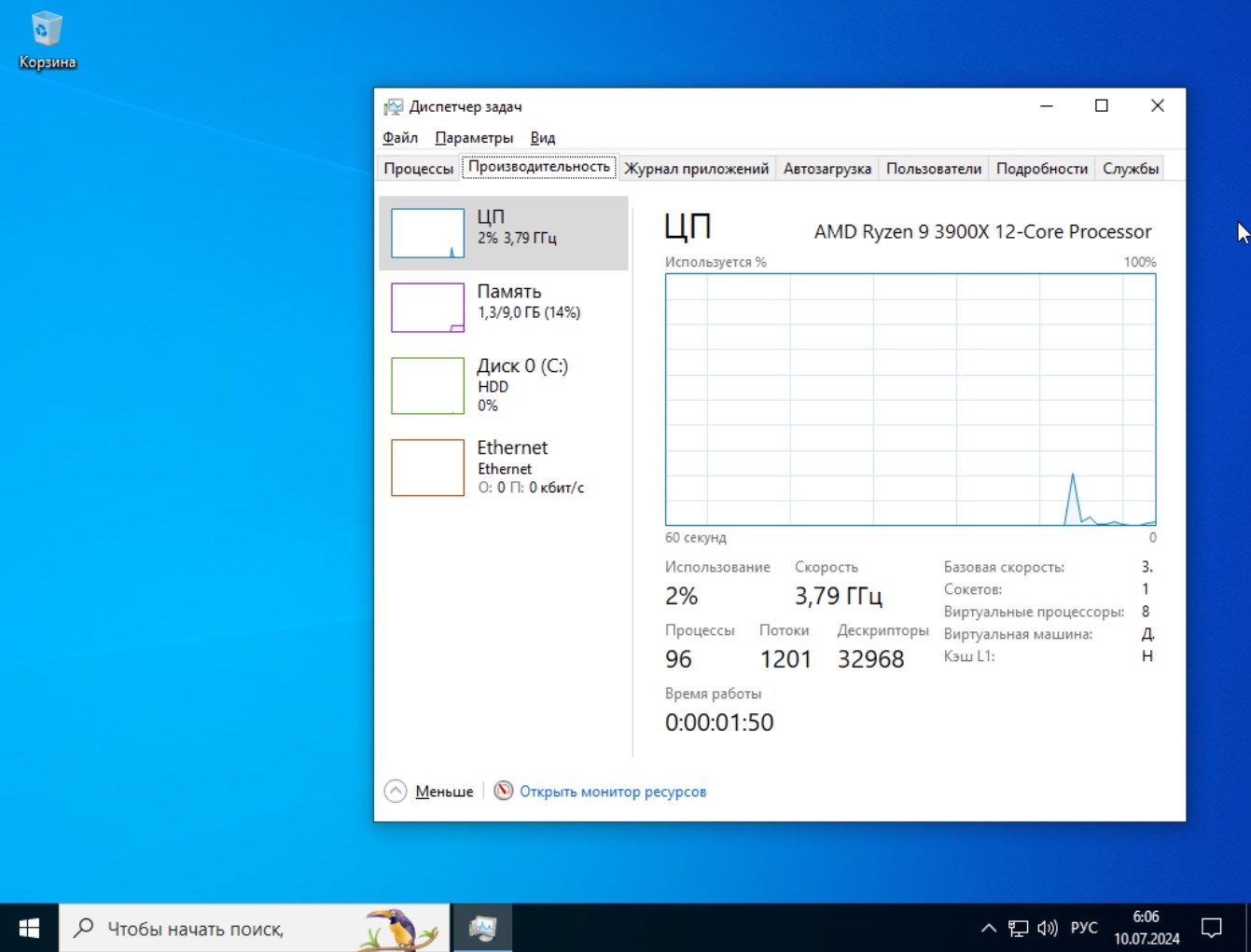Screen dimensions: 1251x952
Task: Select the Память performance item
Action: [504, 308]
